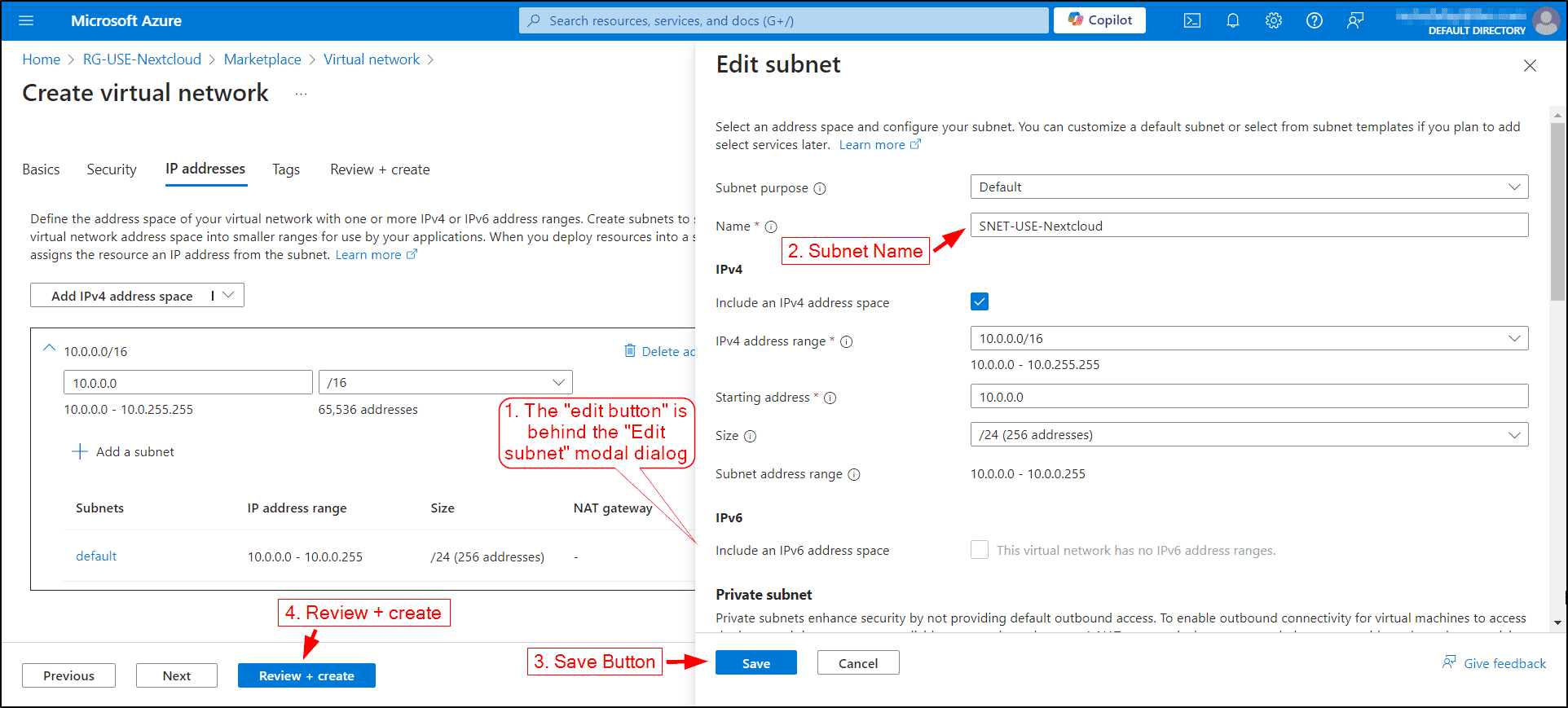Click the IP address range column header
Screen dimensions: 1568x708
point(297,508)
